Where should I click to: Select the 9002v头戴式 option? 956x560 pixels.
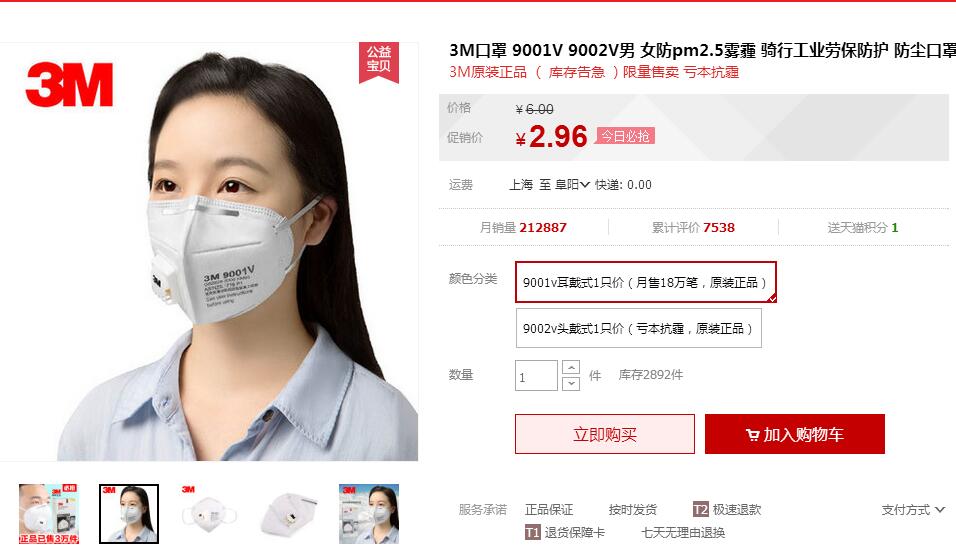(x=638, y=328)
